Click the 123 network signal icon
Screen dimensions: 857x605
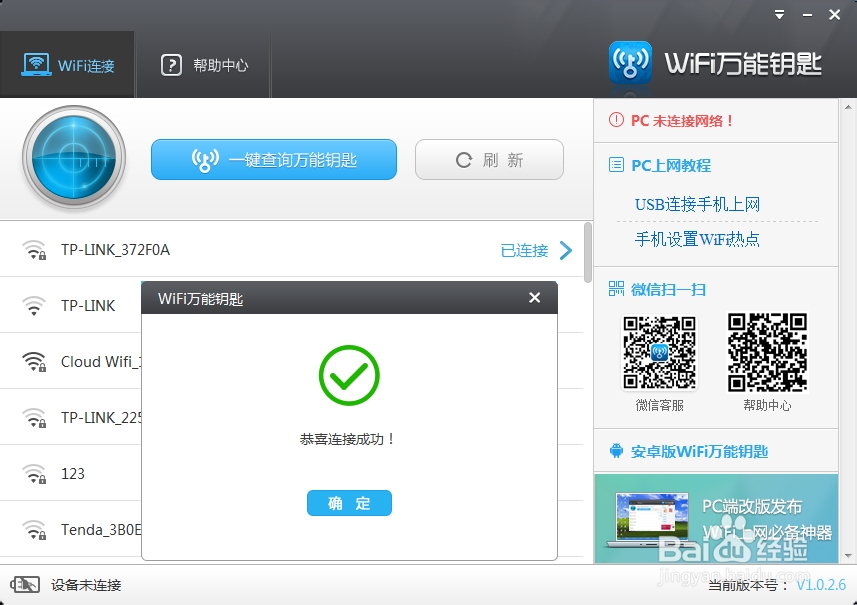[34, 473]
